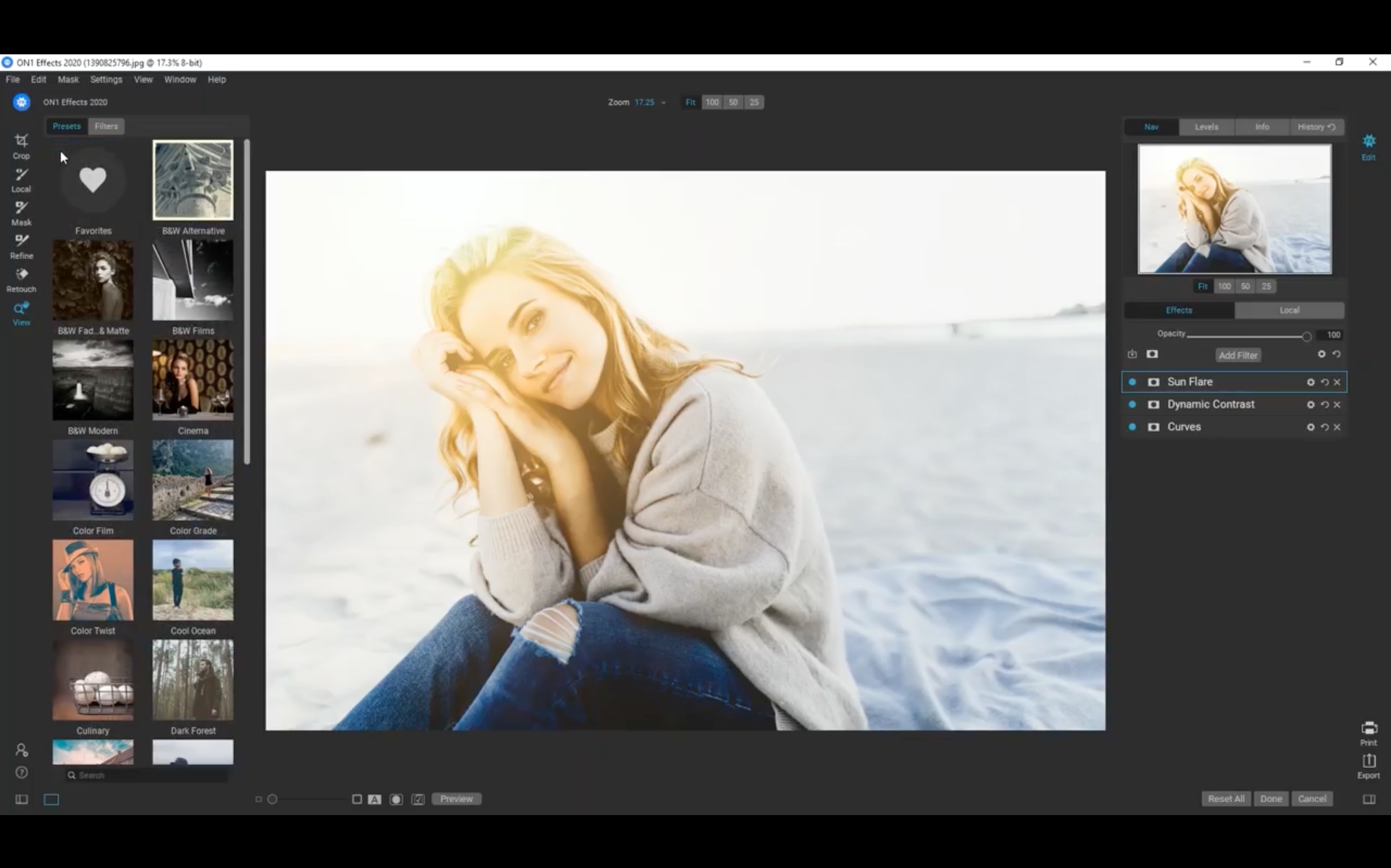
Task: Adjust the Opacity slider handle
Action: click(1306, 336)
